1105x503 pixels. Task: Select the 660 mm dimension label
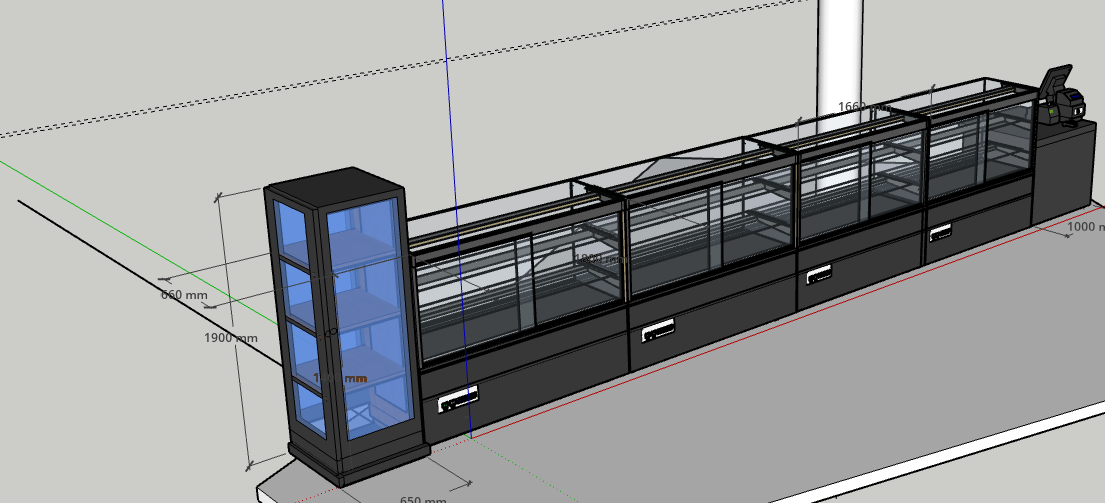click(184, 295)
